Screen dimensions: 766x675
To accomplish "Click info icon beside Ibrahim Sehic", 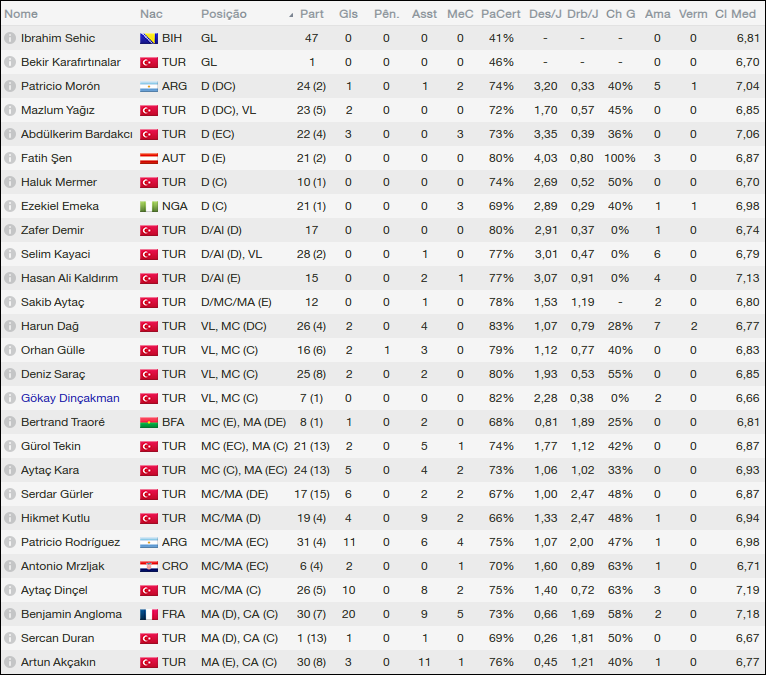I will coord(10,38).
